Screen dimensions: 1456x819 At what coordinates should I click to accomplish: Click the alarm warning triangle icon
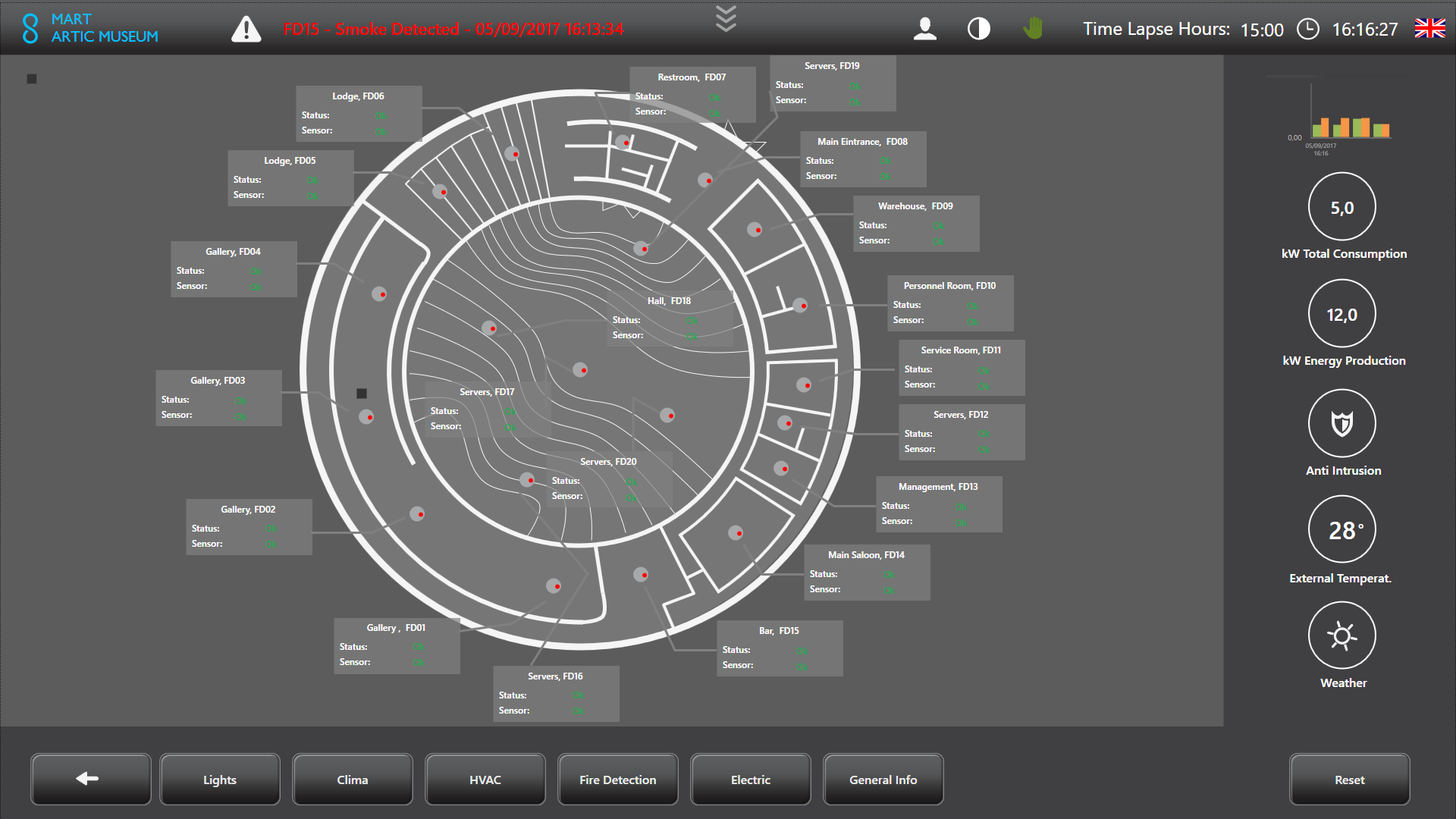pos(246,30)
